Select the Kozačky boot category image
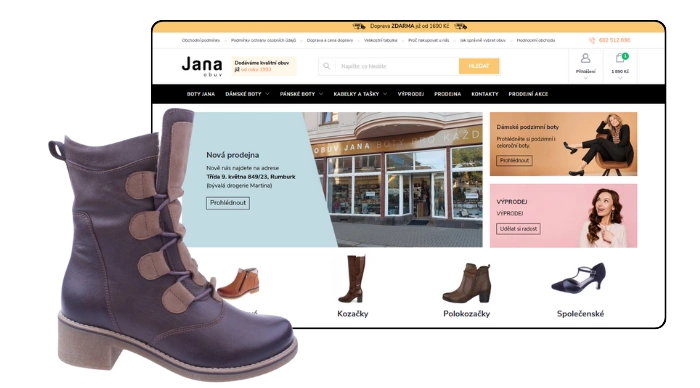The width and height of the screenshot is (700, 388). [x=352, y=279]
